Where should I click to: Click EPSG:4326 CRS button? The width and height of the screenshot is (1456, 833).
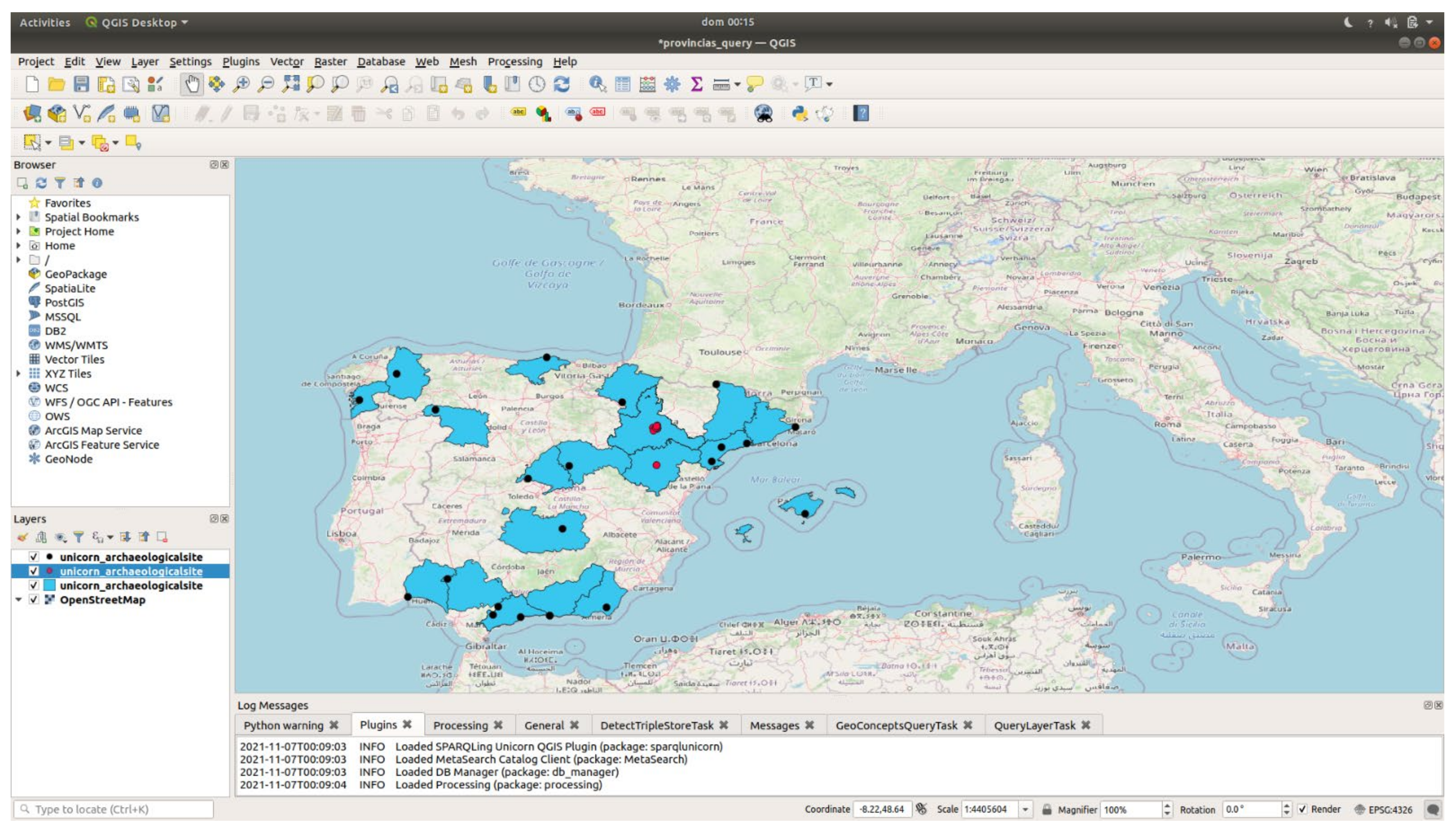[1384, 810]
